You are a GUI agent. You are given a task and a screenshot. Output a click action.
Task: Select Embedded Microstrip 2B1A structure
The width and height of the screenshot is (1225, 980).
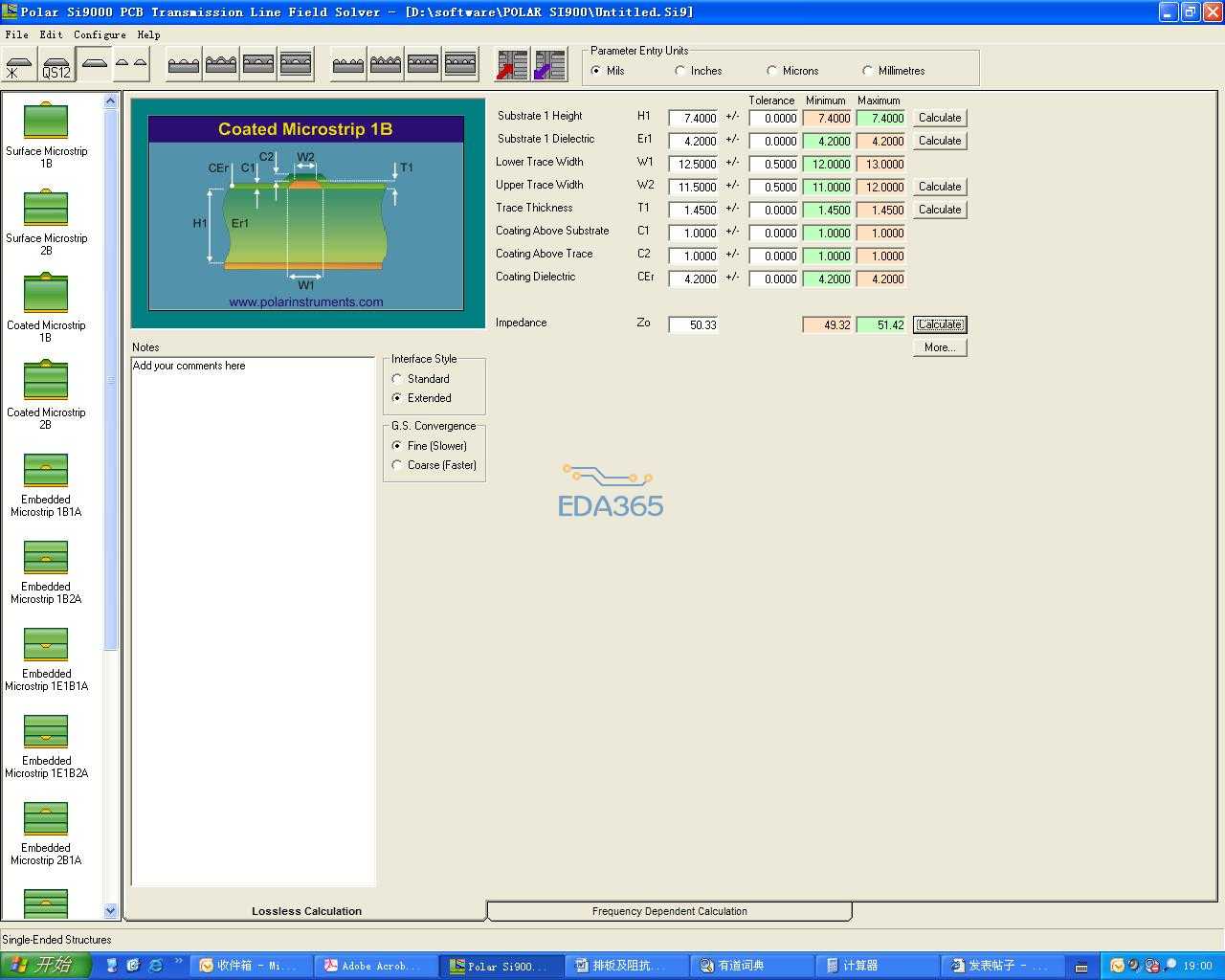46,833
